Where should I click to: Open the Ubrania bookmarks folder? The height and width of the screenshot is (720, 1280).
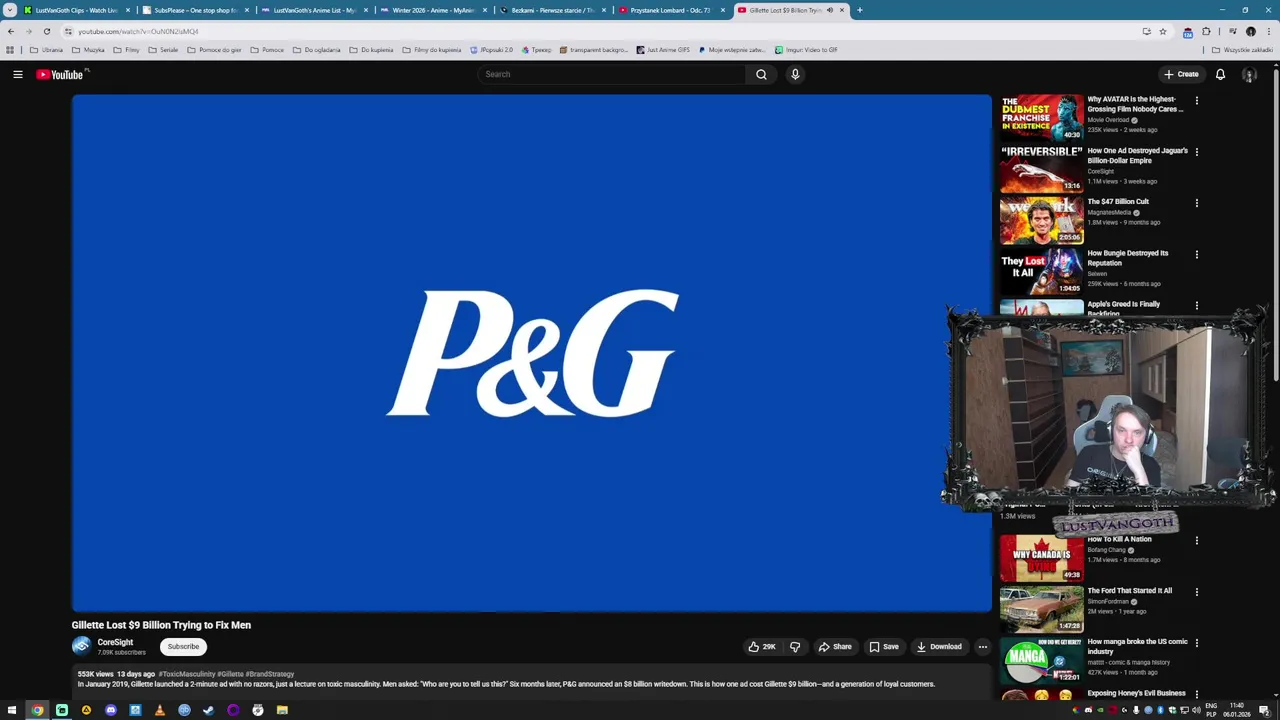pyautogui.click(x=46, y=50)
